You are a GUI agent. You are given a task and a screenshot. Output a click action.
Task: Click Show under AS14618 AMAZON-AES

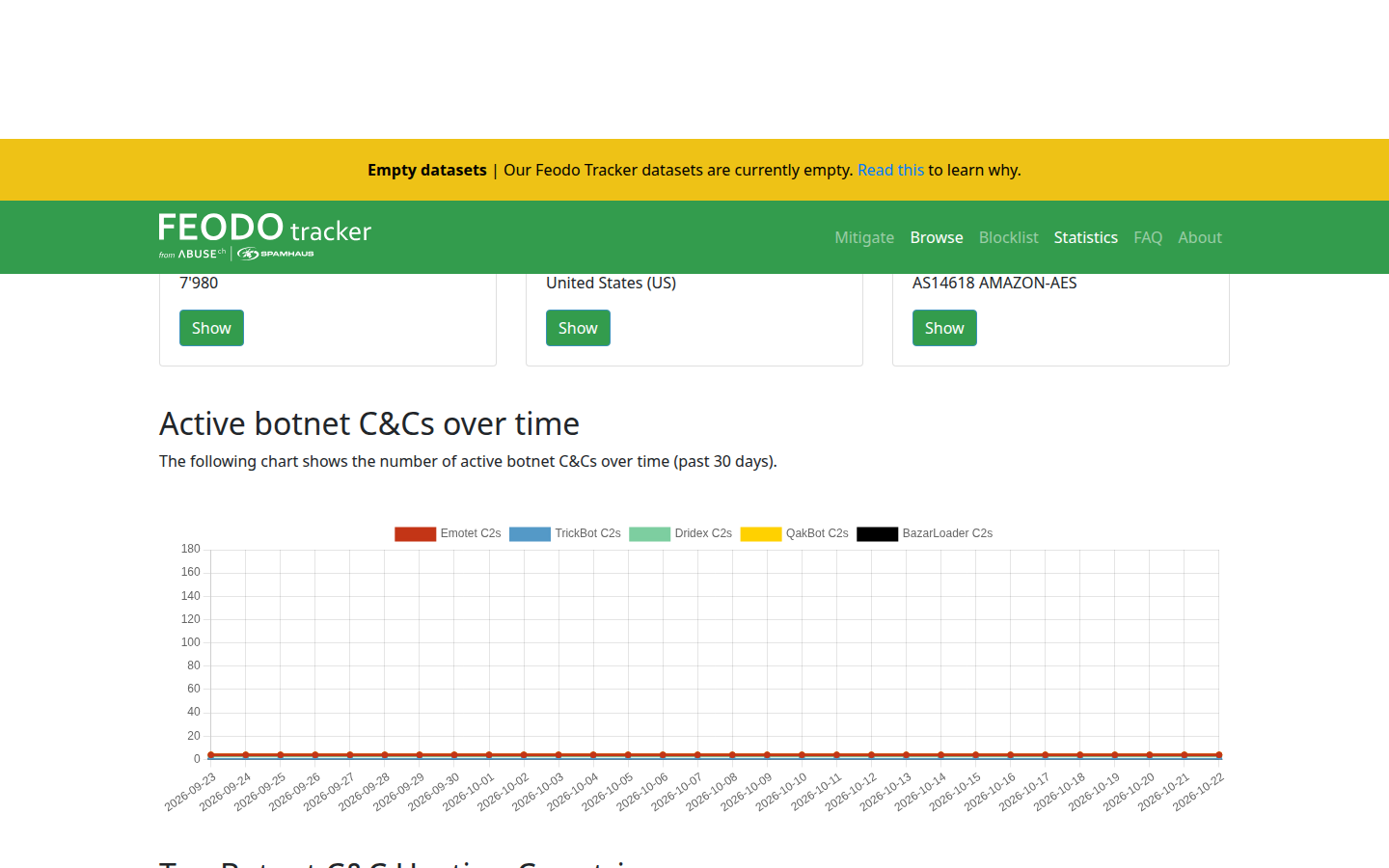pos(944,328)
